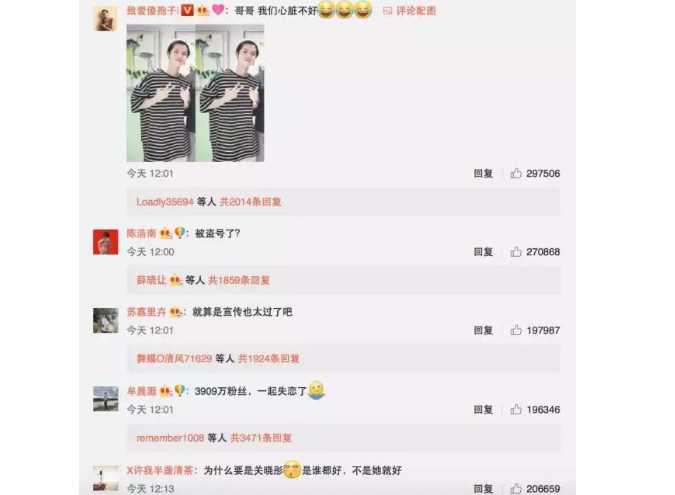Viewport: 675px width, 495px height.
Task: Click right striped shirt photo in comment
Action: click(x=230, y=93)
